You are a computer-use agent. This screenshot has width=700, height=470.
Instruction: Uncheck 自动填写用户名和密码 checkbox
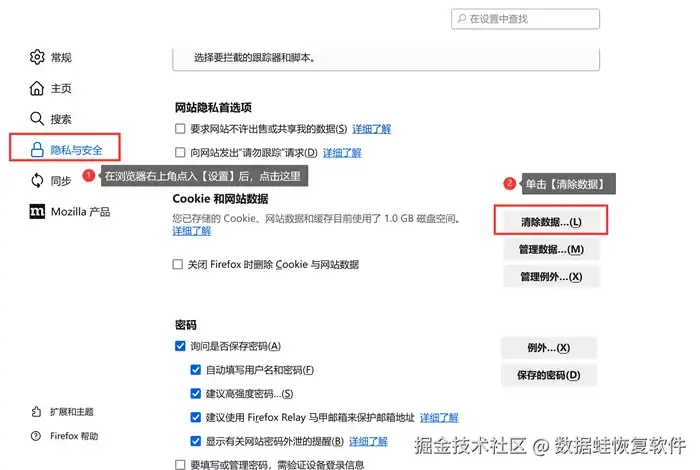196,370
